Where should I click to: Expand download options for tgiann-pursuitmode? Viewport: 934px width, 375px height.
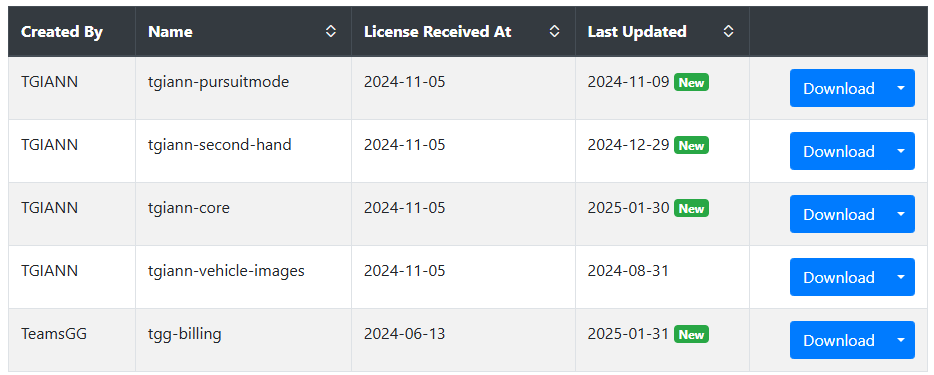tap(901, 88)
